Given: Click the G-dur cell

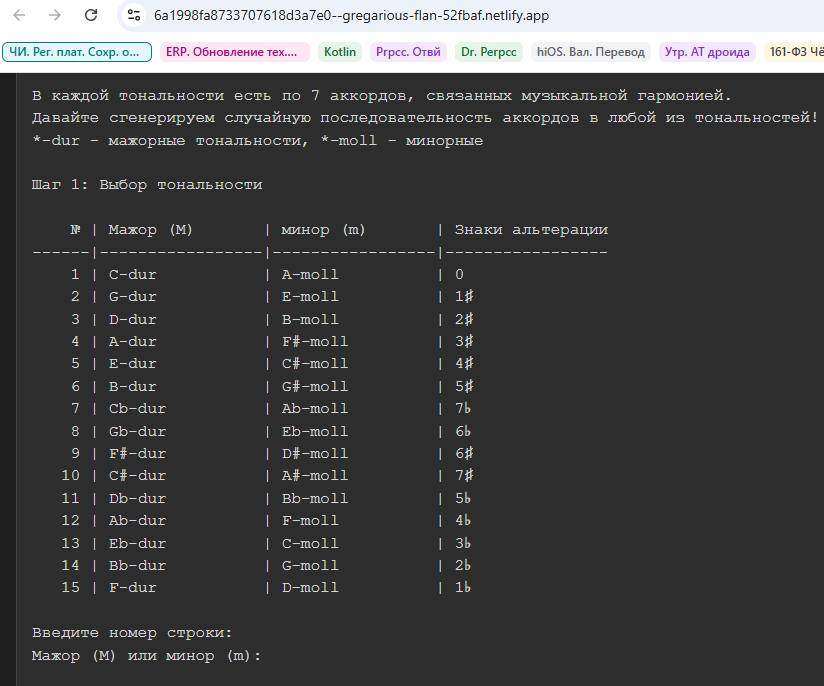Looking at the screenshot, I should click(132, 296).
